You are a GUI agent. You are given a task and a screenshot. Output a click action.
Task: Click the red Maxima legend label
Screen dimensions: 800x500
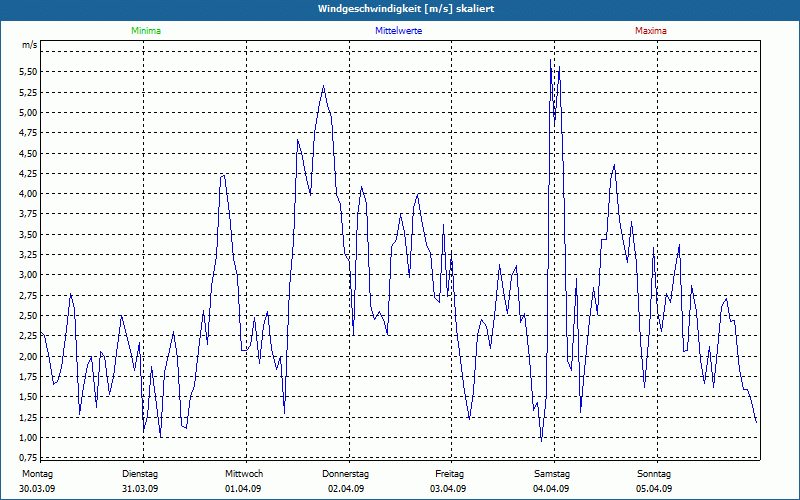651,31
